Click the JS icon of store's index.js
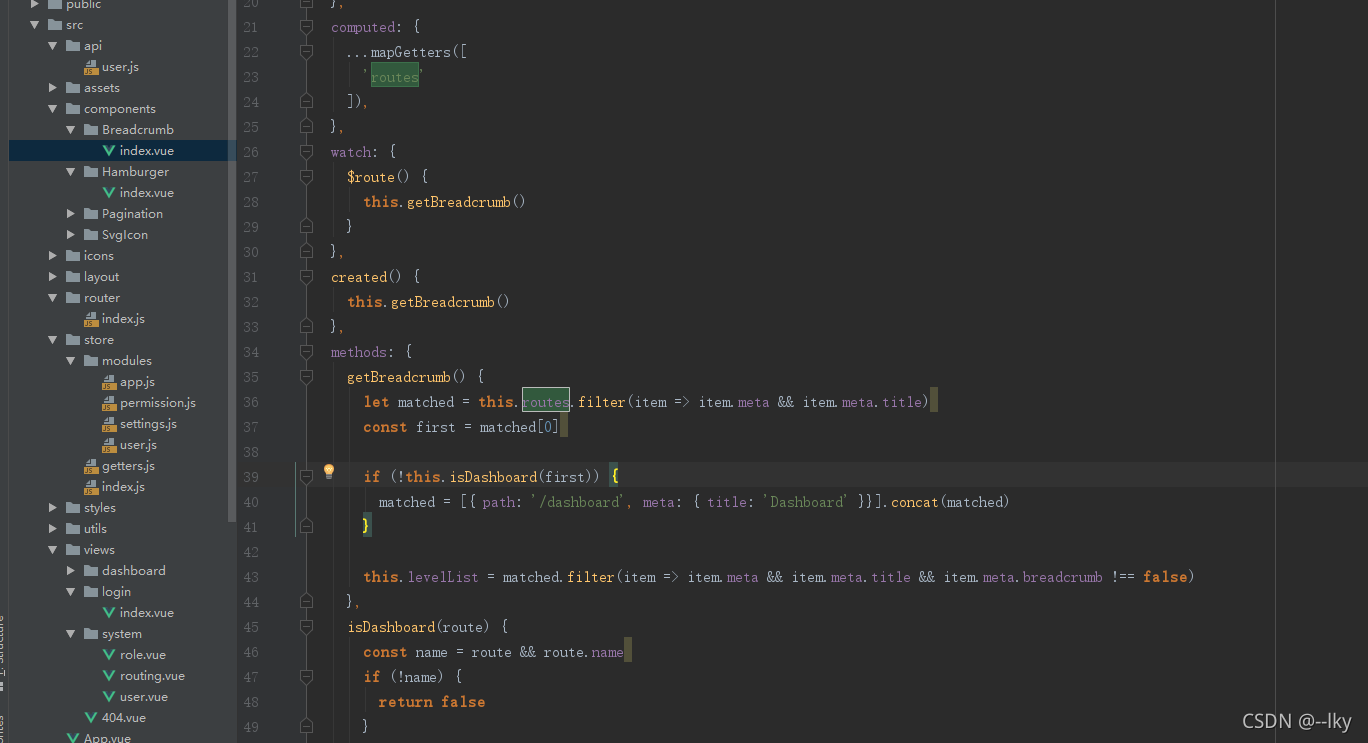Viewport: 1368px width, 743px height. click(91, 487)
